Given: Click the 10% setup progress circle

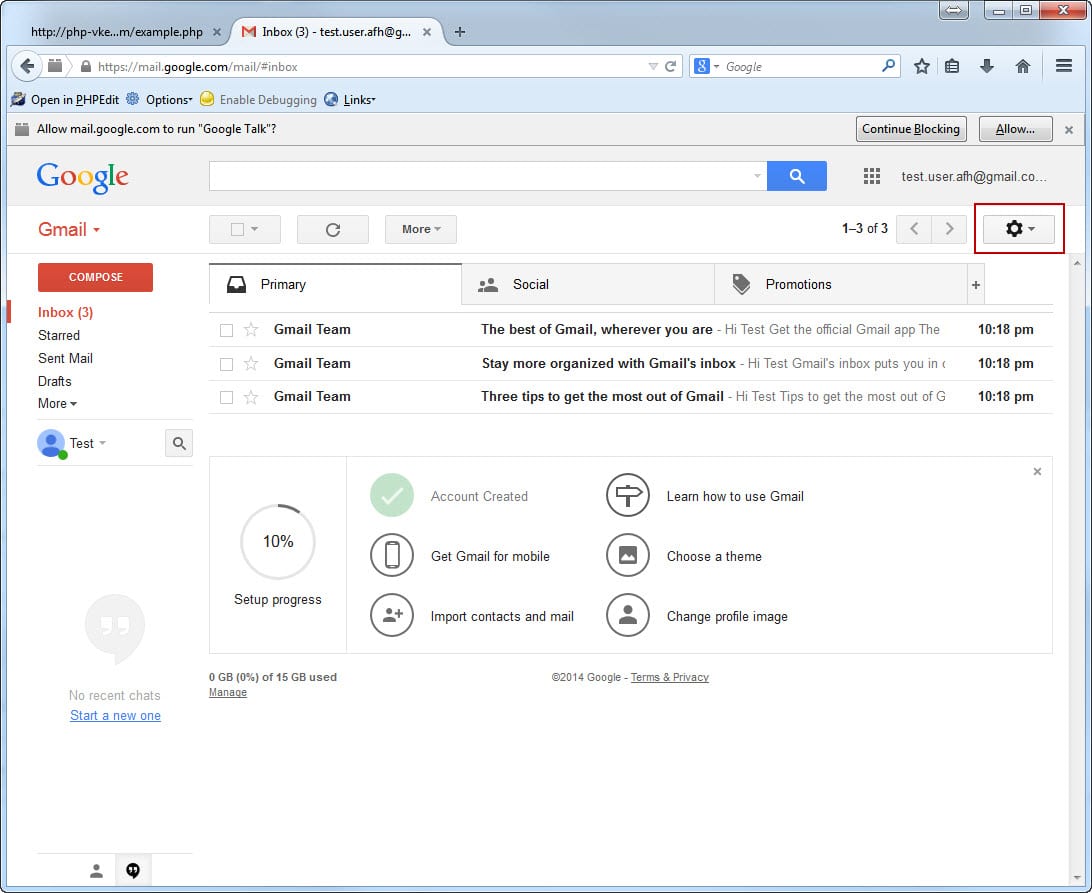Looking at the screenshot, I should click(278, 542).
